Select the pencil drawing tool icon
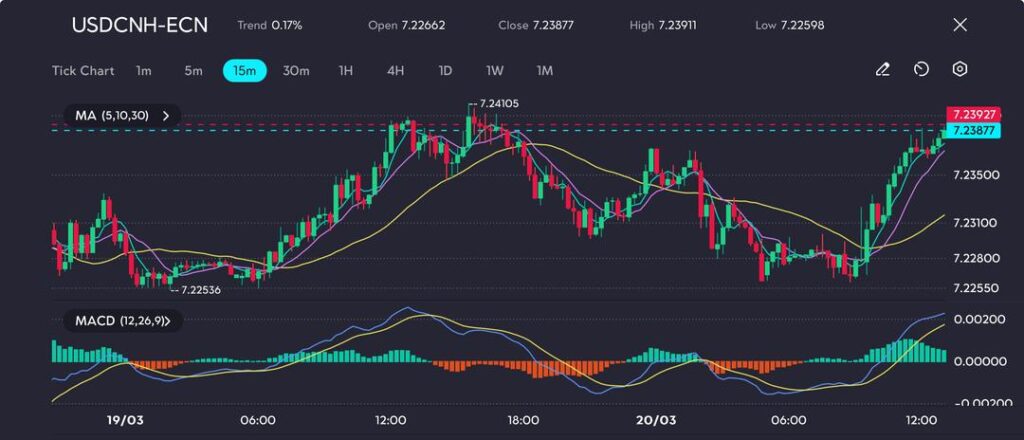The image size is (1024, 440). (x=882, y=69)
